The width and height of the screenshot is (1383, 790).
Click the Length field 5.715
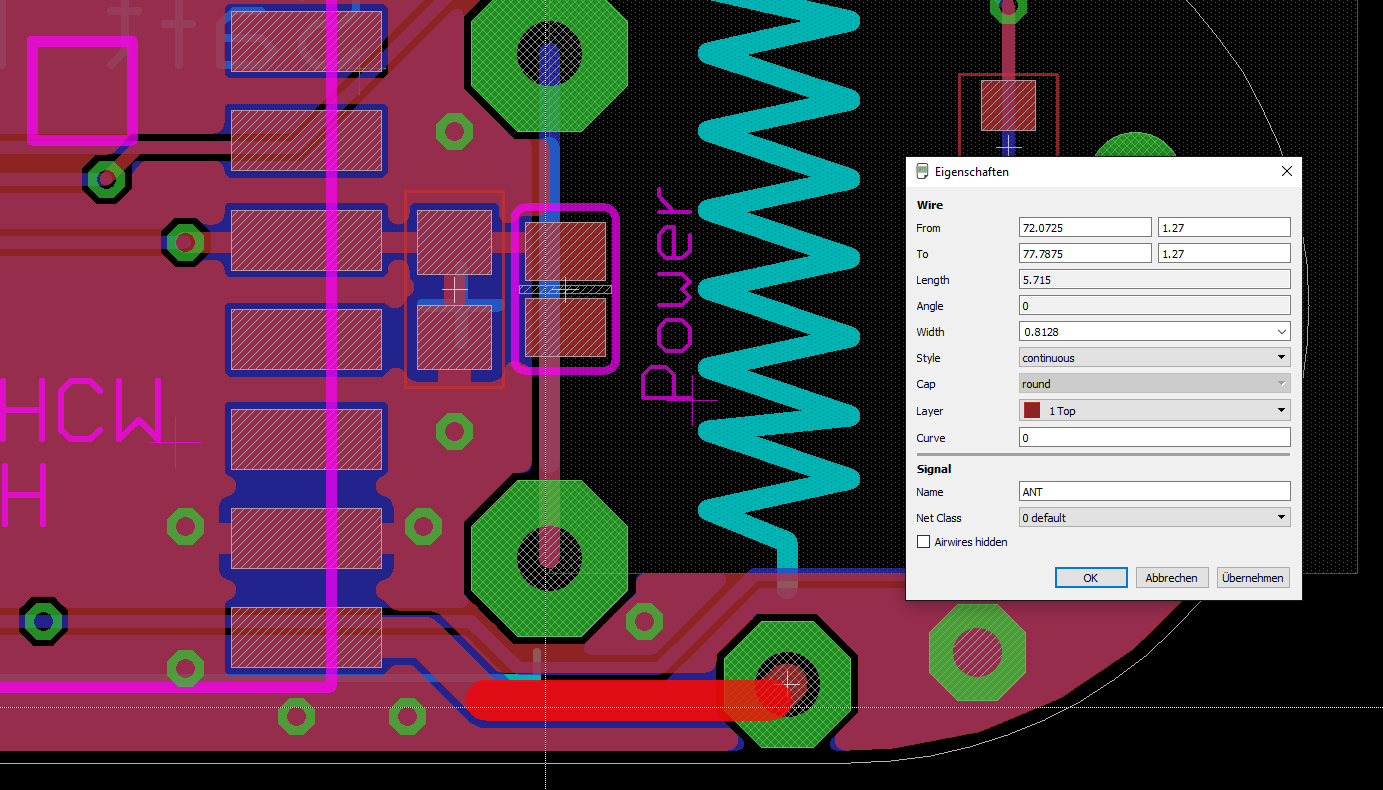coord(1155,280)
